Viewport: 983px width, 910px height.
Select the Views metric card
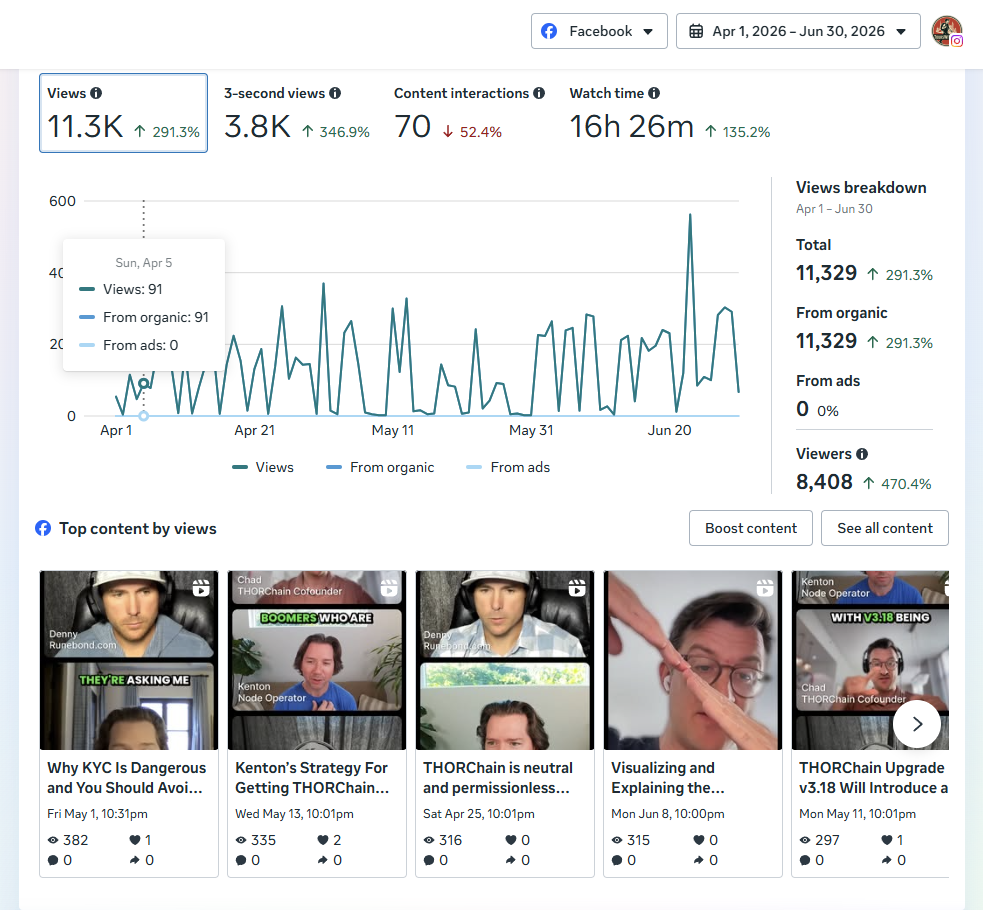[x=124, y=113]
